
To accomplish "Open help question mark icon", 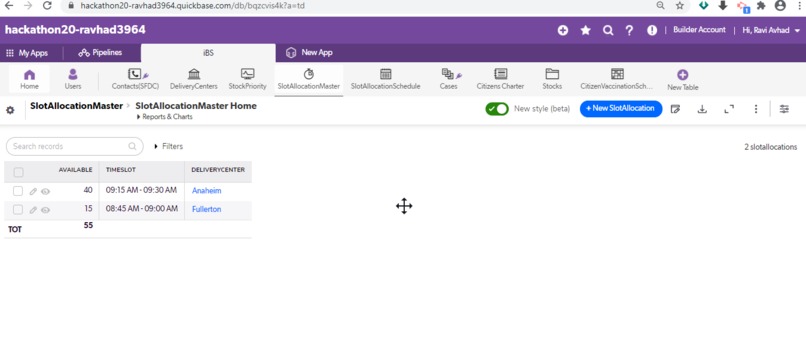I will coord(629,30).
